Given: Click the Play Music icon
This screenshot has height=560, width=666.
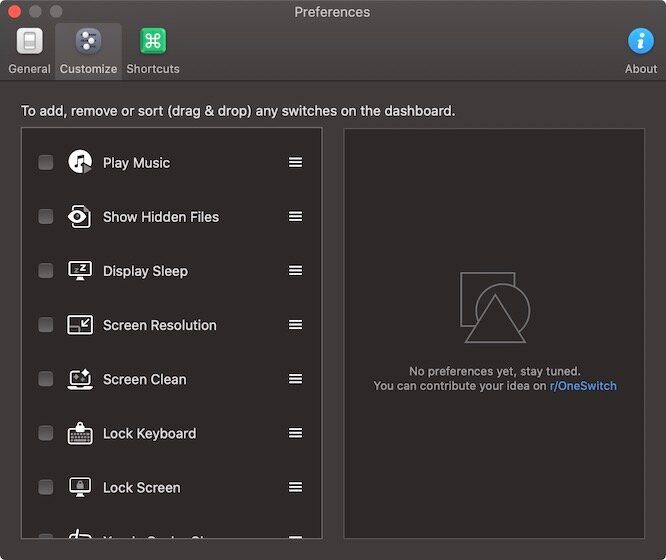Looking at the screenshot, I should coord(80,162).
